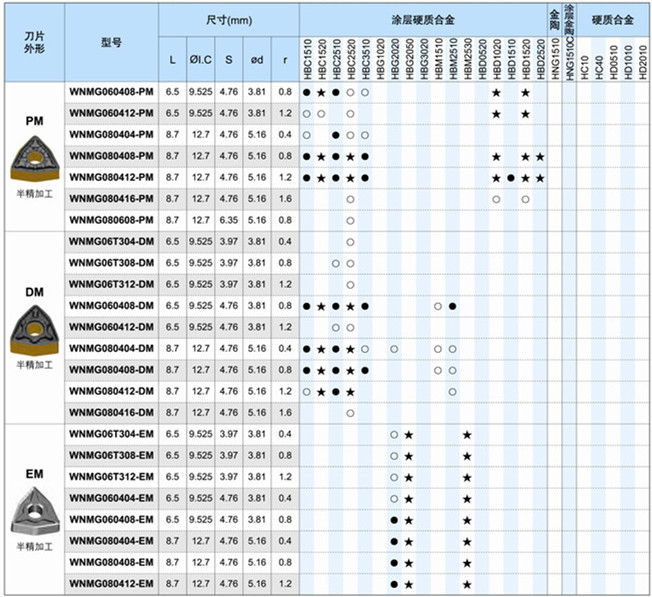652x597 pixels.
Task: Click model WNMG080404-PM
Action: [x=111, y=134]
